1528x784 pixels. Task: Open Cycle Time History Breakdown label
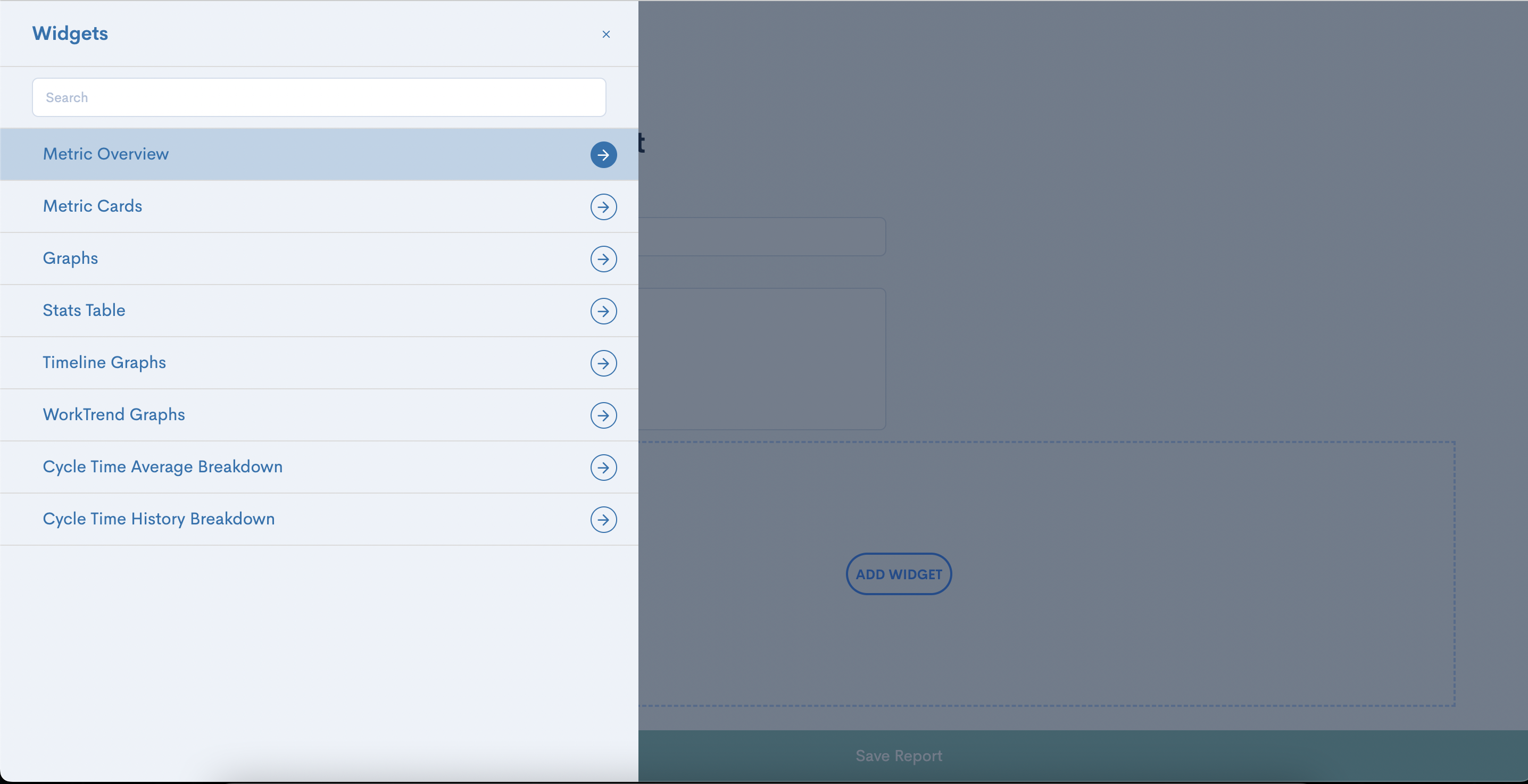[159, 519]
